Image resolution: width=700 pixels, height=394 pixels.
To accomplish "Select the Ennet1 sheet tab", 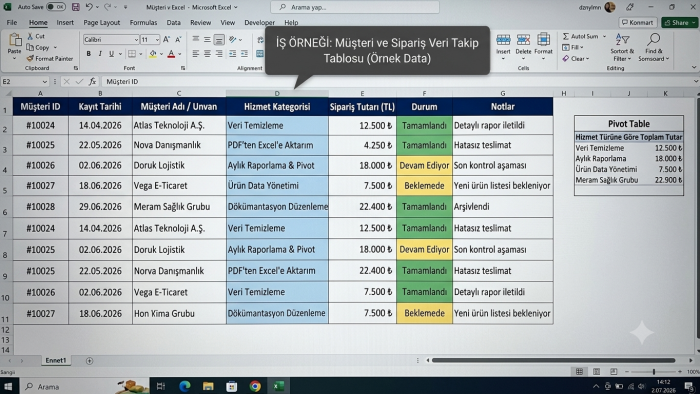I will [x=56, y=361].
